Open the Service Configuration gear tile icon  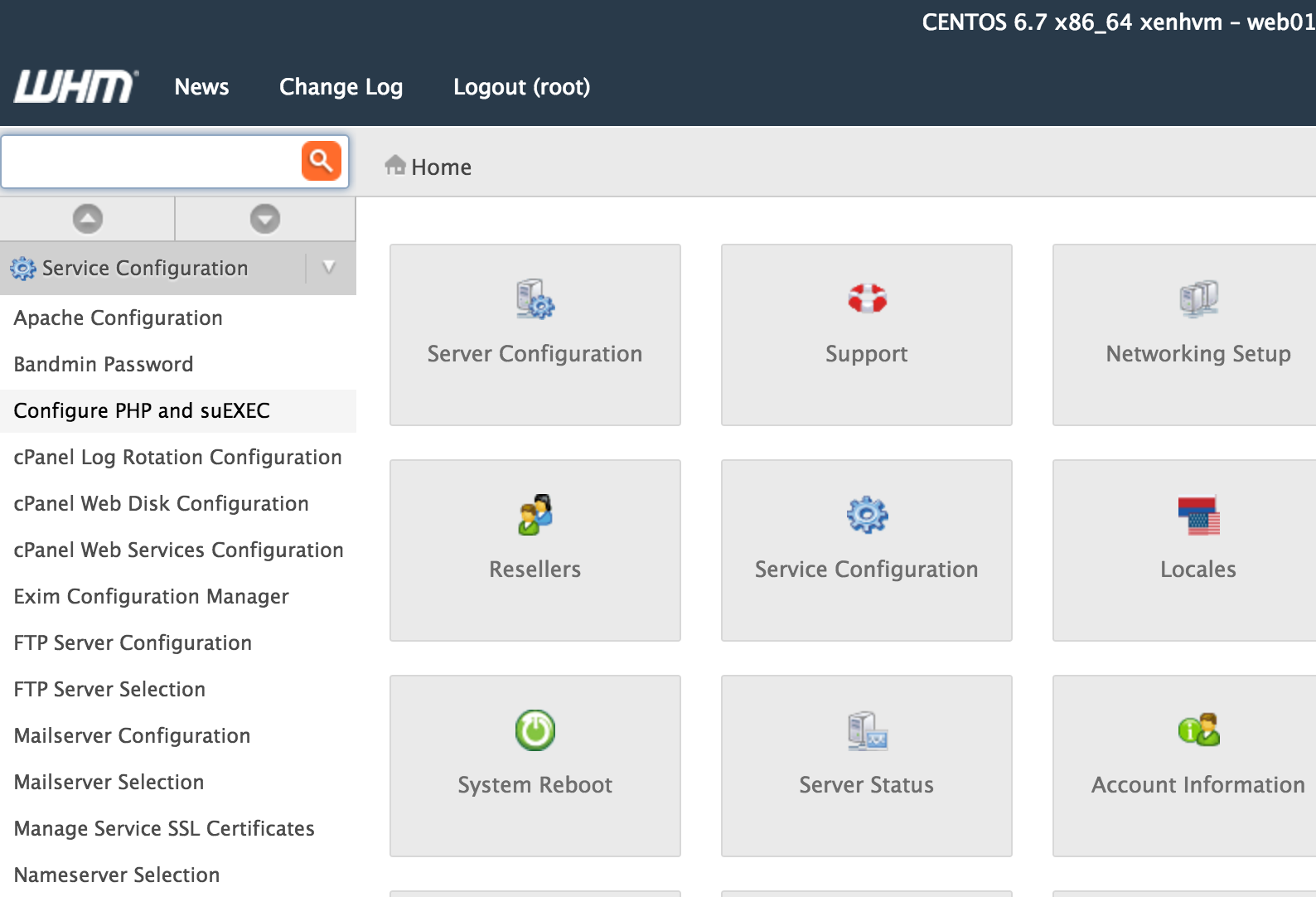[x=867, y=515]
